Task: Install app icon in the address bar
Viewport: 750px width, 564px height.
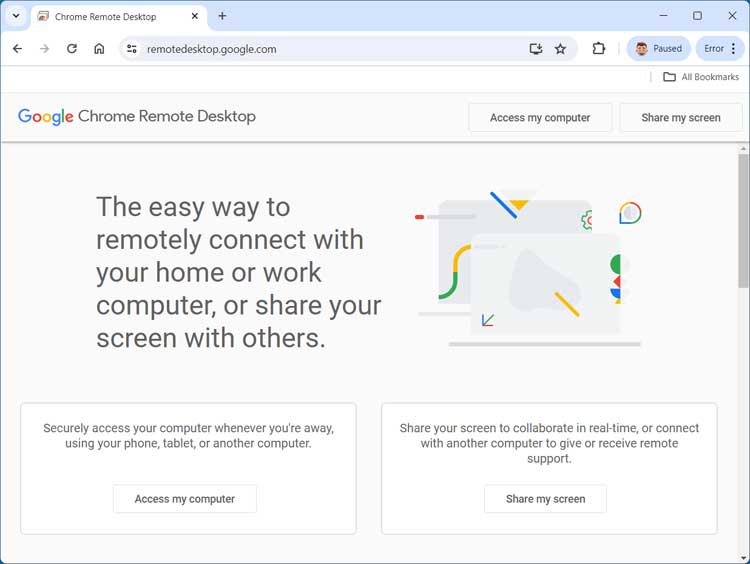Action: tap(536, 49)
